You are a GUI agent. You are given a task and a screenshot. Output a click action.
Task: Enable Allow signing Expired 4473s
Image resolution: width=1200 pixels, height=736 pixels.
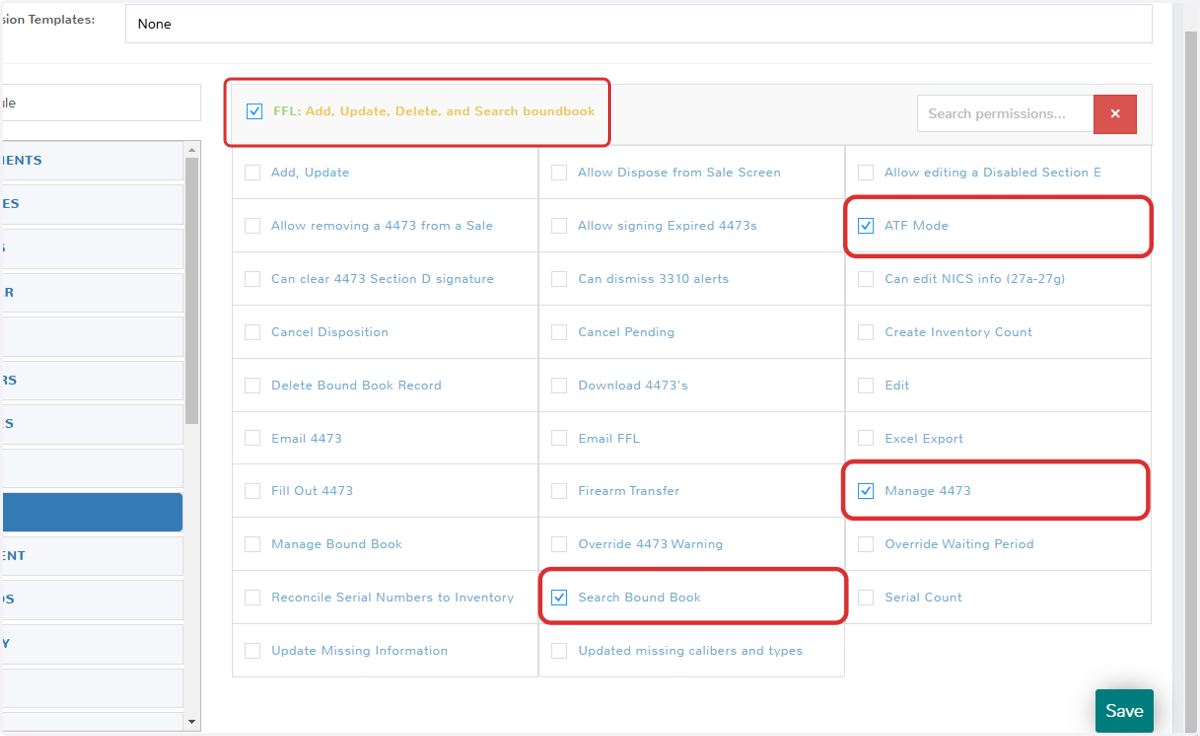pyautogui.click(x=559, y=226)
